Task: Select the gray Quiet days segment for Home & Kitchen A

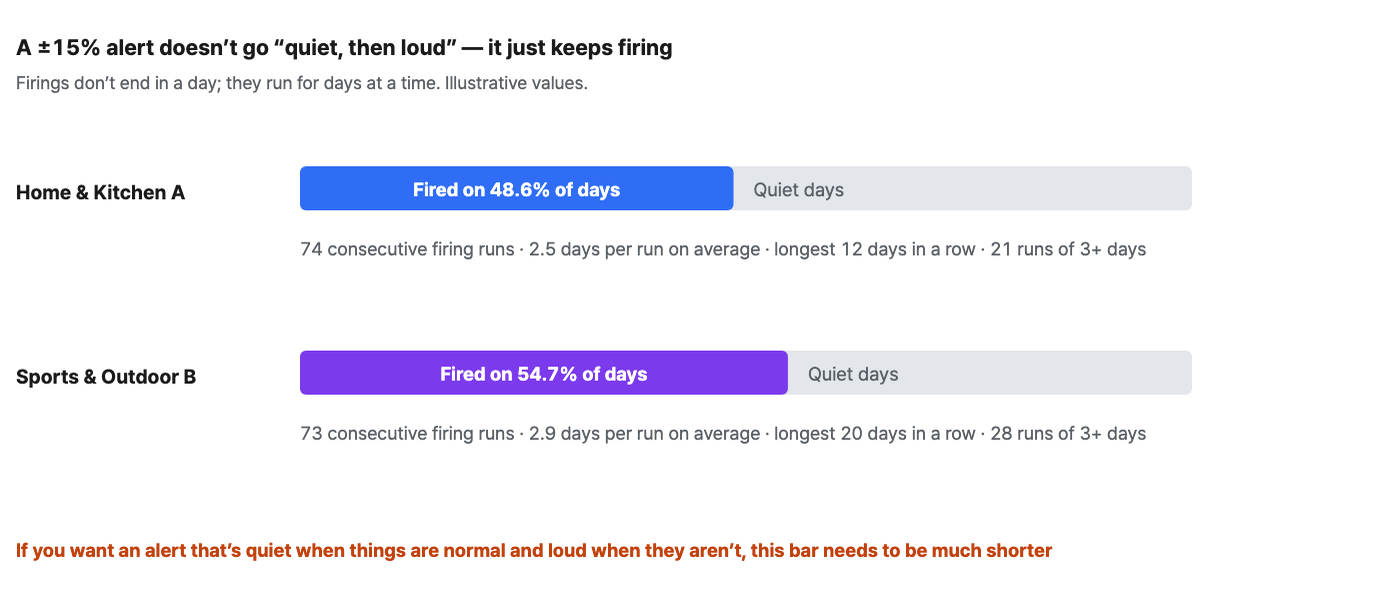Action: (963, 188)
